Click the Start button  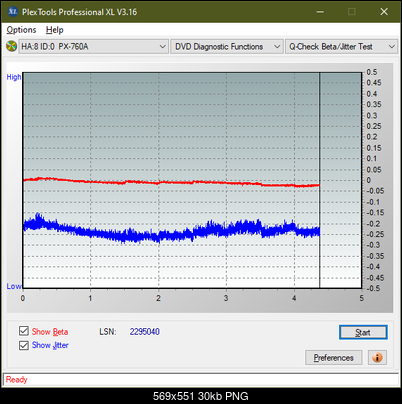[x=363, y=332]
